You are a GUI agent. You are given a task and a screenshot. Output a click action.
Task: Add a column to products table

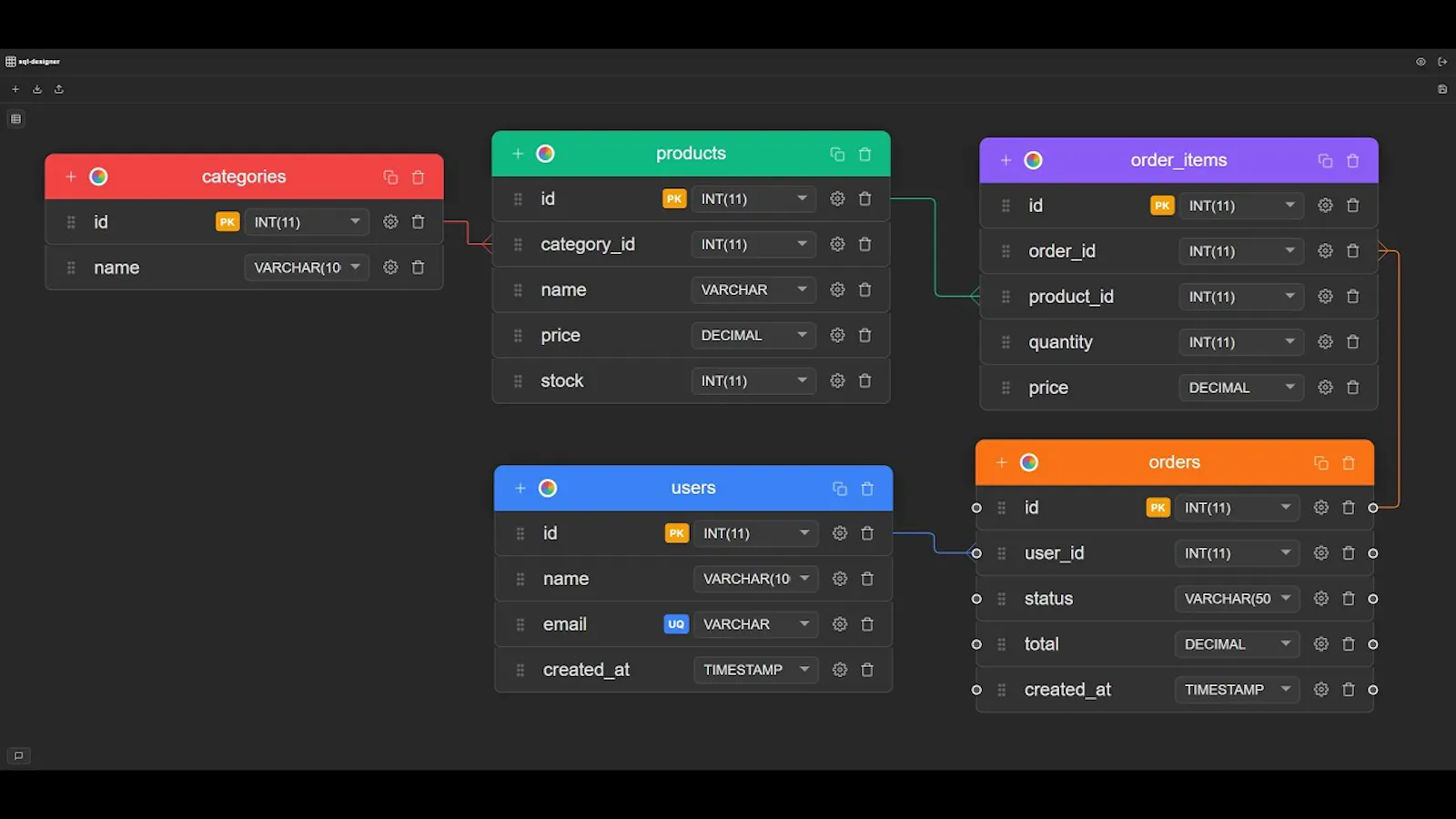tap(518, 154)
